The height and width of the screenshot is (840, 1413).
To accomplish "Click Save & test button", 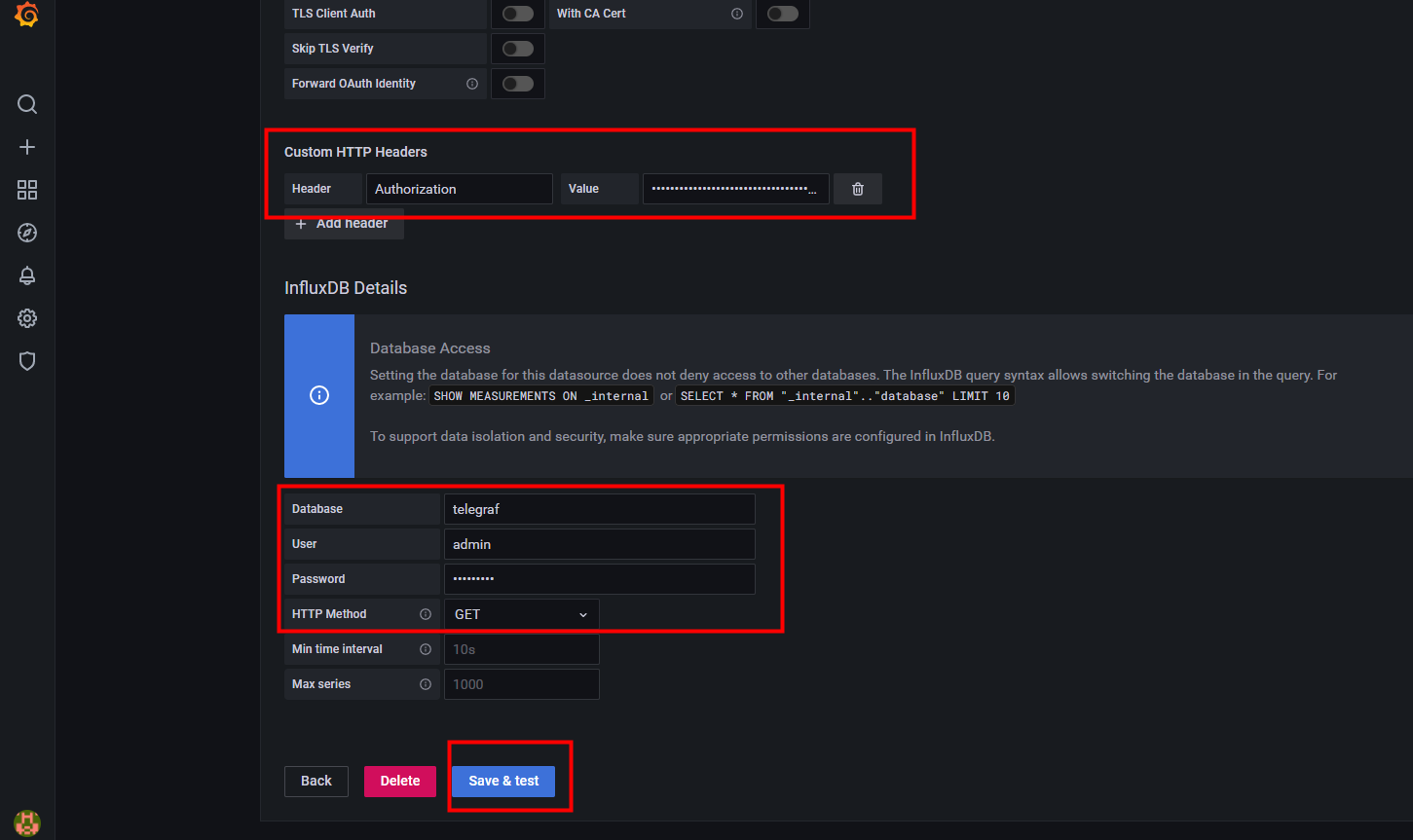I will 503,781.
